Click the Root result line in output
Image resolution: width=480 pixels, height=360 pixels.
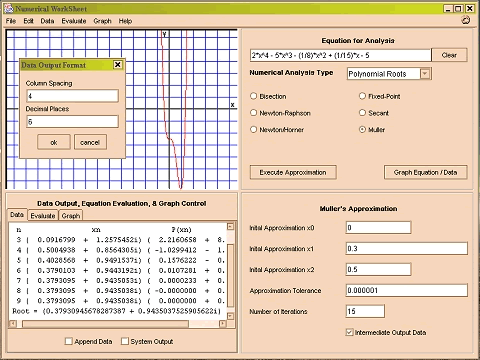[x=117, y=311]
